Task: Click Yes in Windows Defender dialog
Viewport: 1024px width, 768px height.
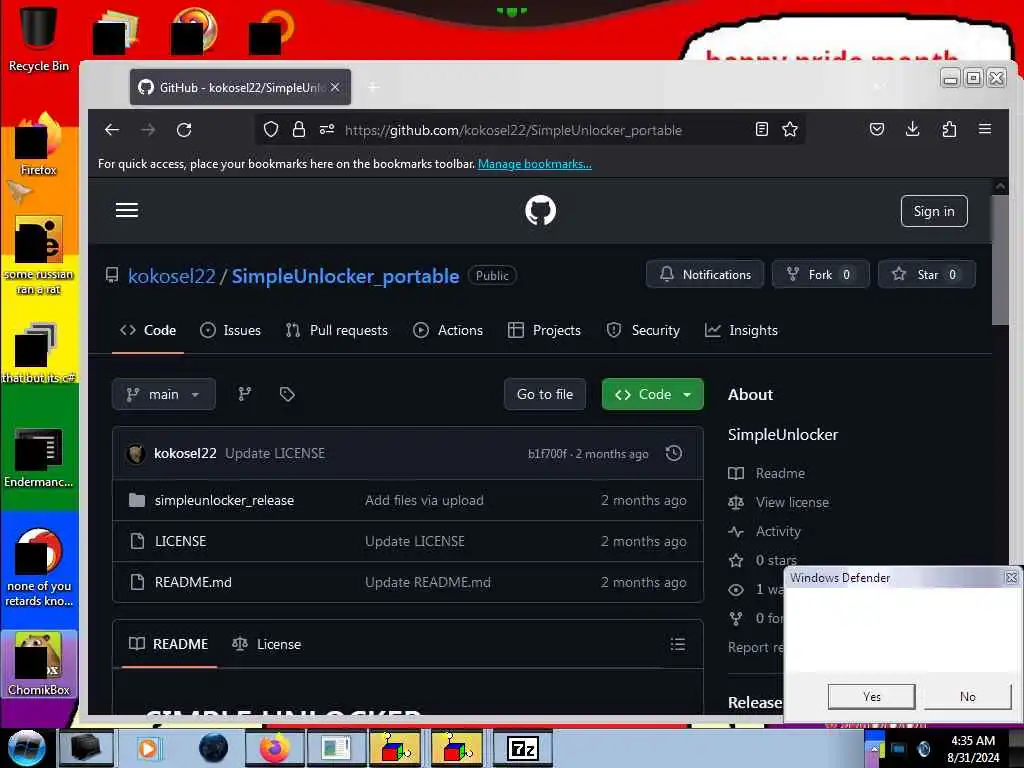Action: point(872,696)
